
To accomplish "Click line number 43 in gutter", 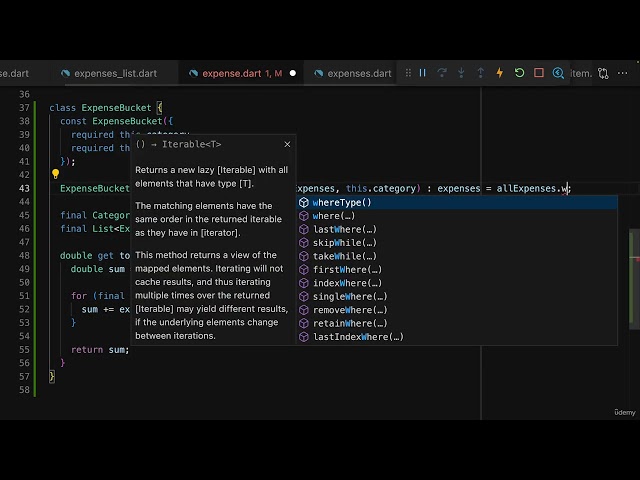I will tap(24, 189).
